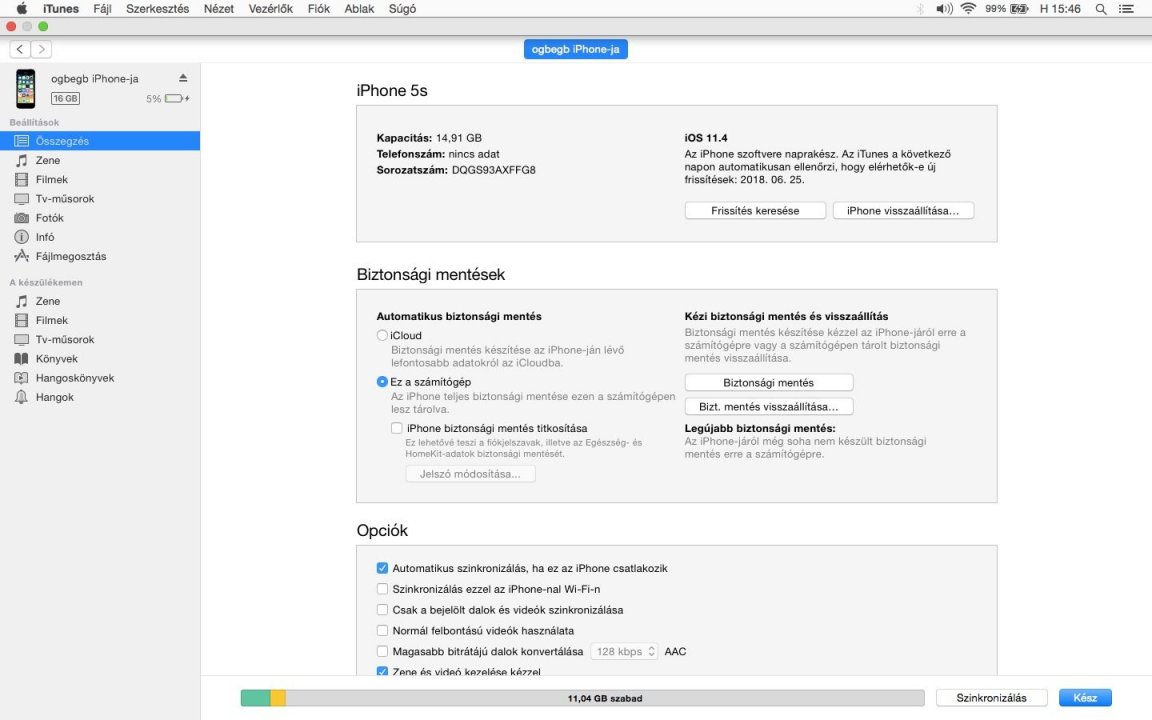Click the volume icon in menu bar
This screenshot has height=720, width=1152.
(x=944, y=9)
